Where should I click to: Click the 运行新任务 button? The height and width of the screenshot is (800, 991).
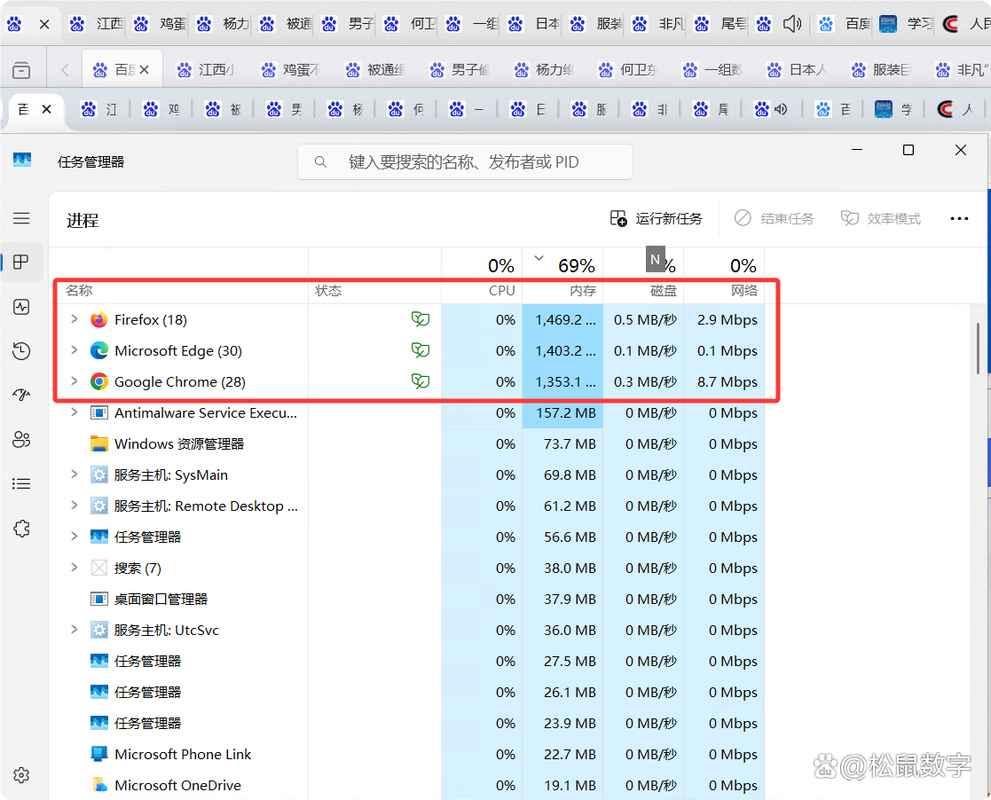coord(656,219)
